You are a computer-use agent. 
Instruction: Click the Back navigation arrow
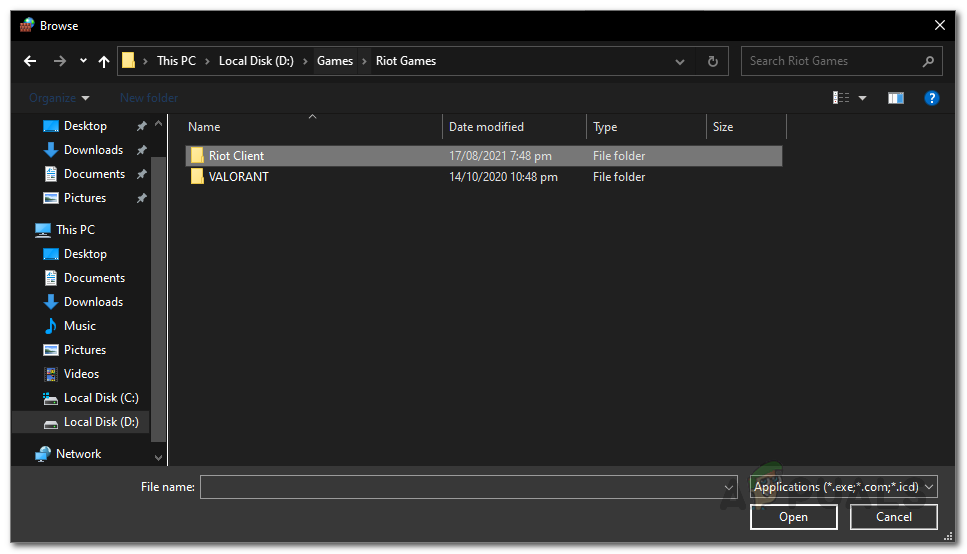tap(30, 61)
